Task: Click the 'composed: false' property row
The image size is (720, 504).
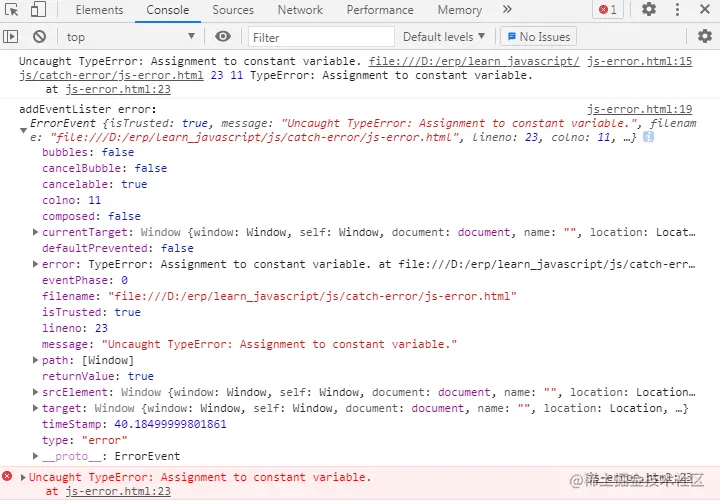Action: 91,216
